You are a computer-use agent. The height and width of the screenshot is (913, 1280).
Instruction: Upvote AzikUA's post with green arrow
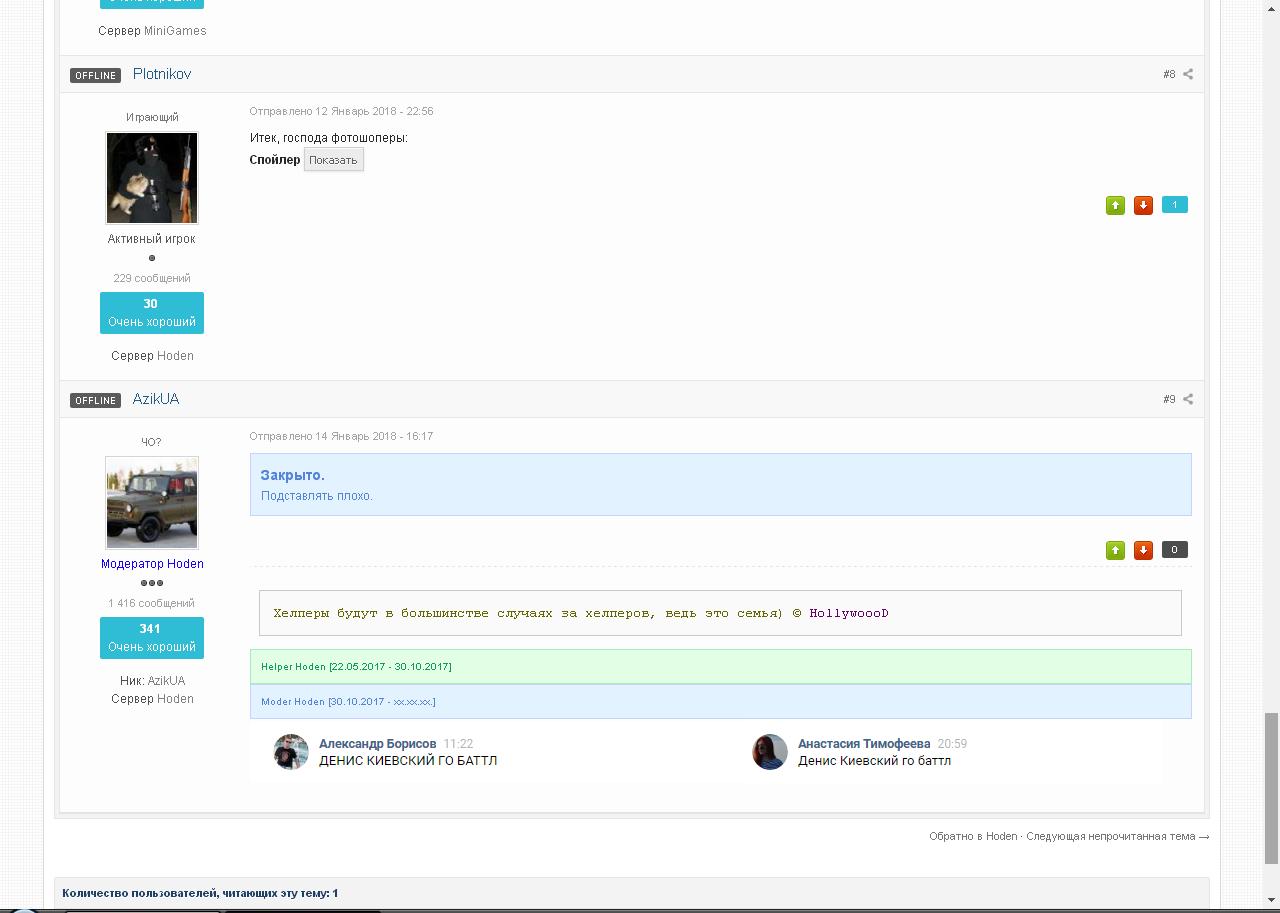1115,550
